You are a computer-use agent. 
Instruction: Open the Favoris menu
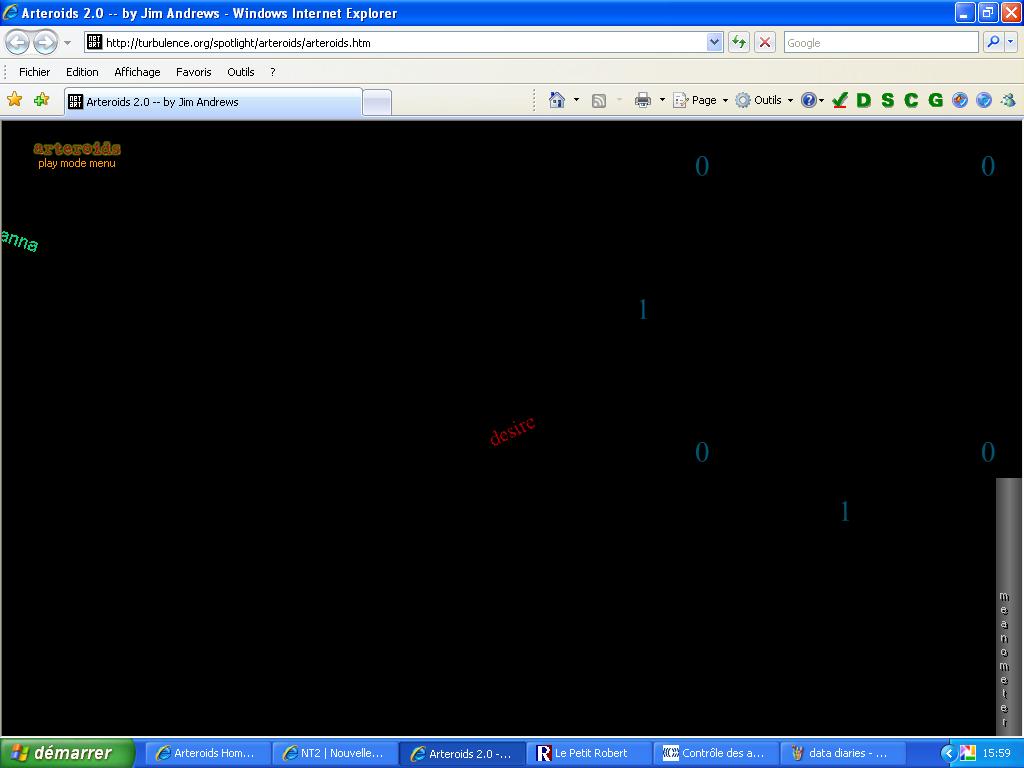[x=193, y=72]
